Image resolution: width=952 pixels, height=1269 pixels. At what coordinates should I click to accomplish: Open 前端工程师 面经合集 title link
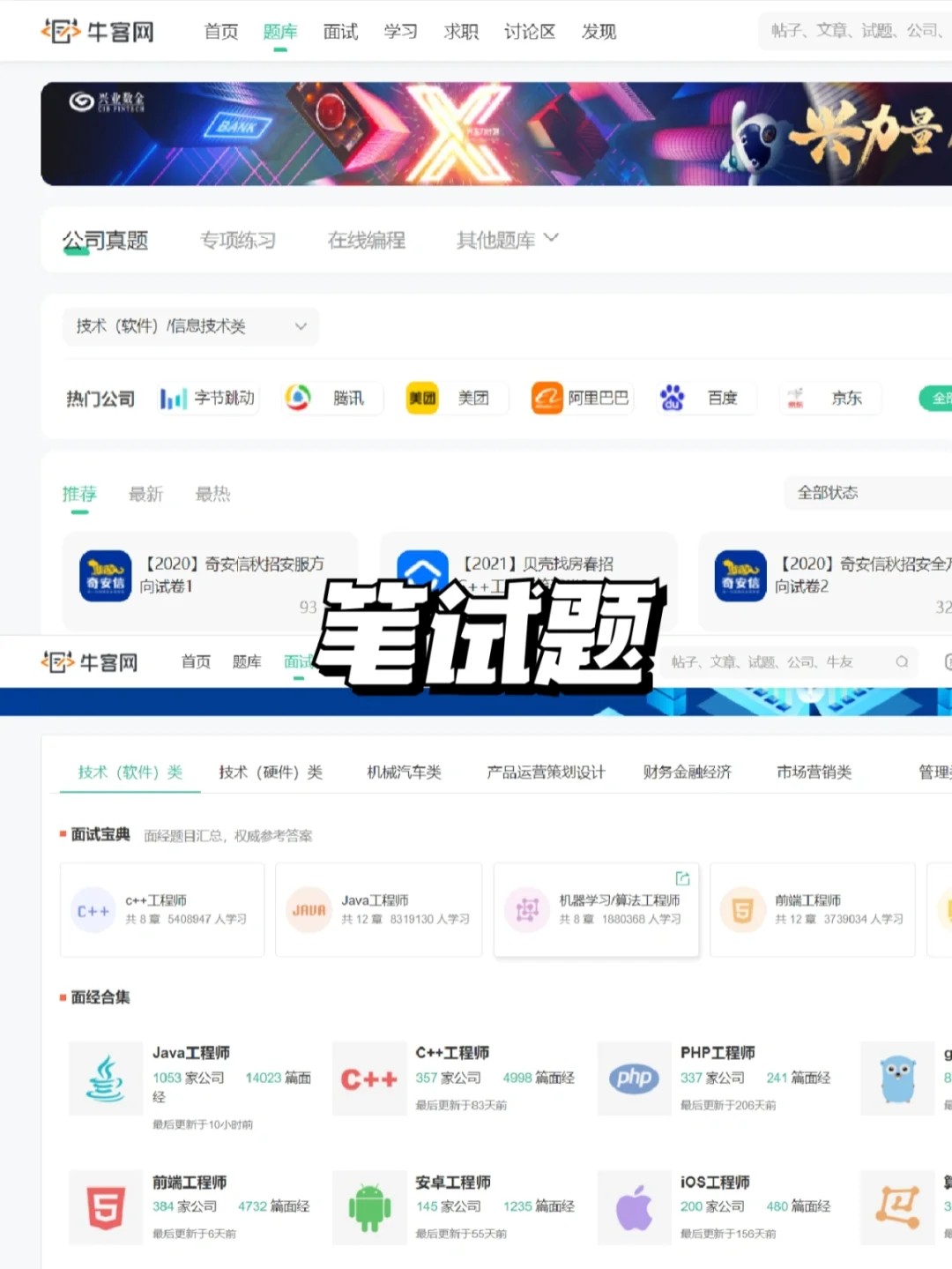[190, 1183]
